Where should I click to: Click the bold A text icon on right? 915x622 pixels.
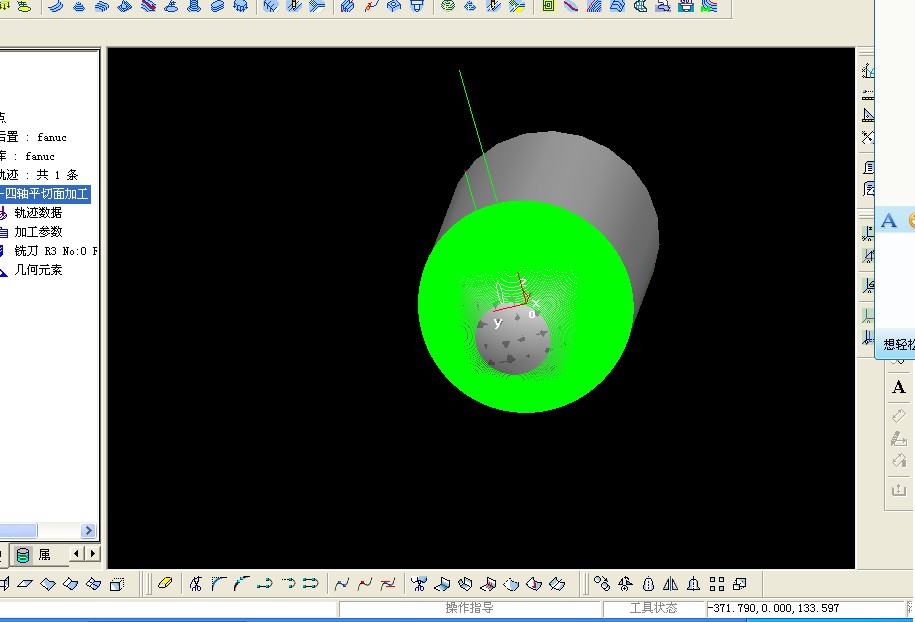click(x=898, y=388)
